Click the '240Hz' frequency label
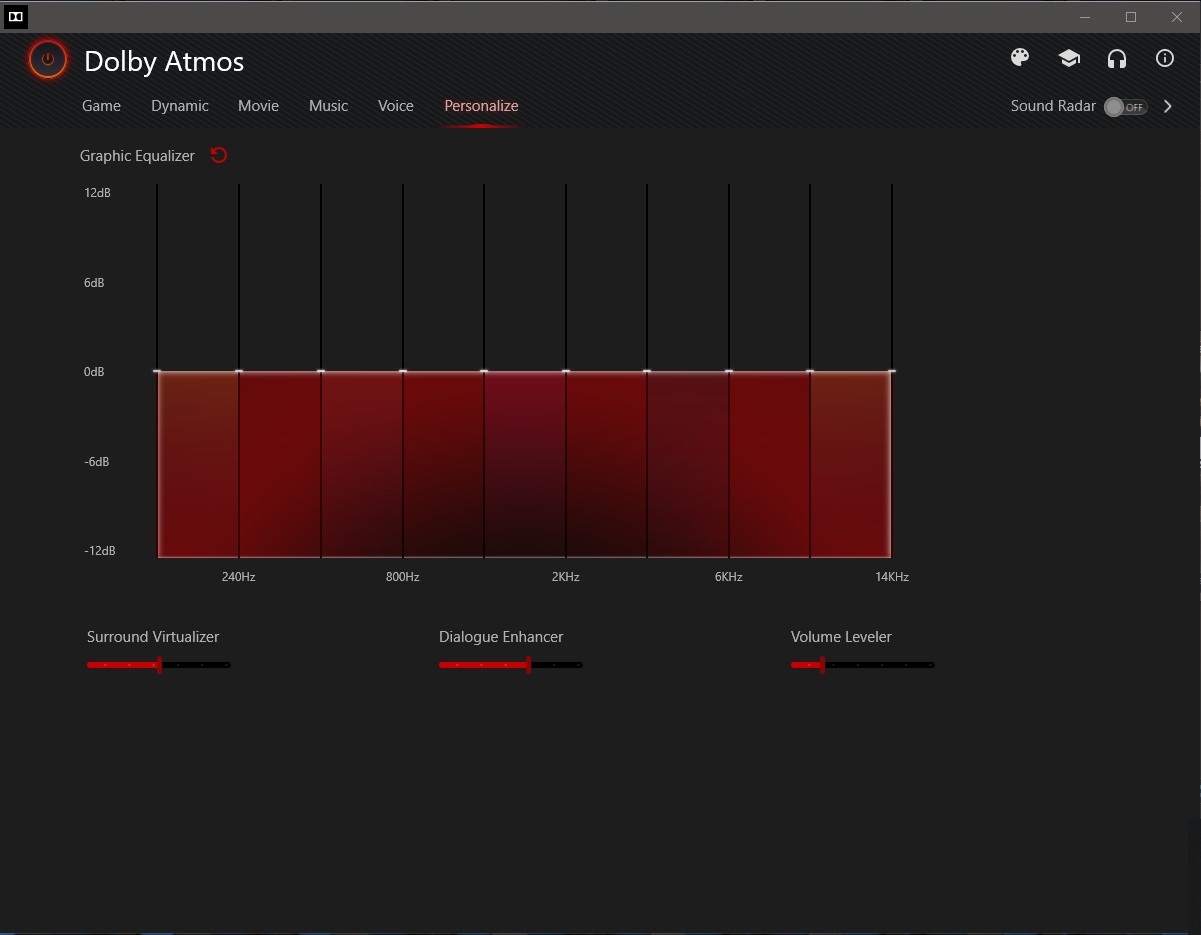This screenshot has height=935, width=1201. 239,577
